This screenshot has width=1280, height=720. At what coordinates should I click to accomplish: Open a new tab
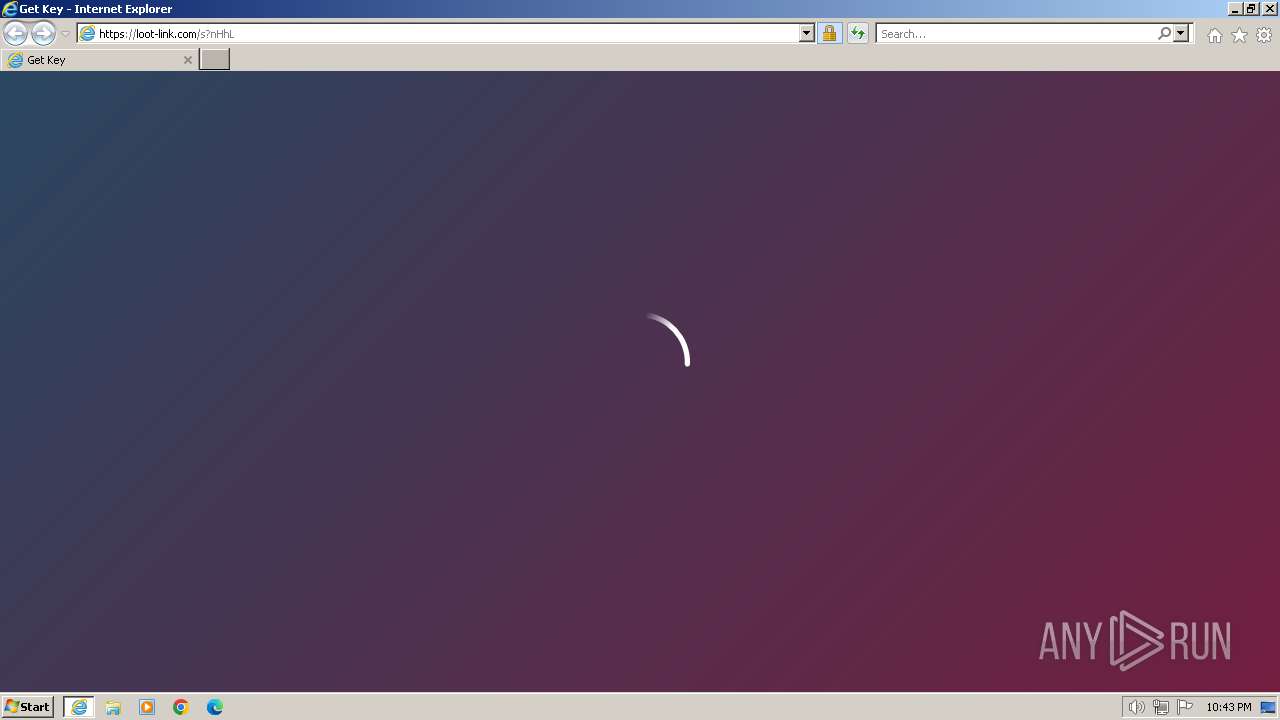pos(215,60)
